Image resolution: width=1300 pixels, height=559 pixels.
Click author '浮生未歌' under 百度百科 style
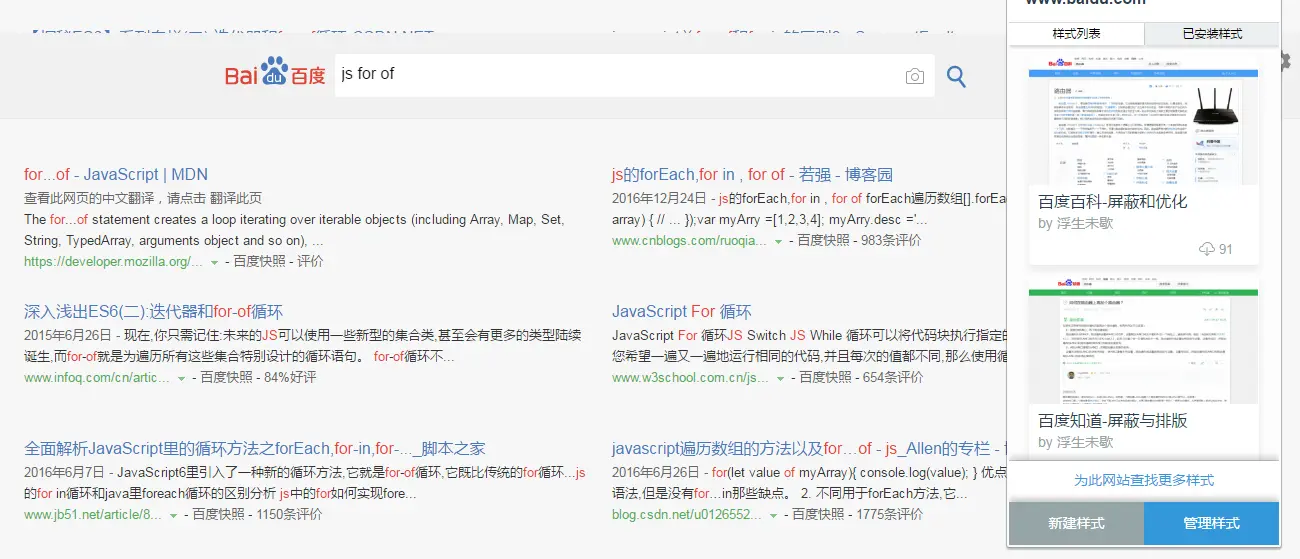coord(1086,223)
